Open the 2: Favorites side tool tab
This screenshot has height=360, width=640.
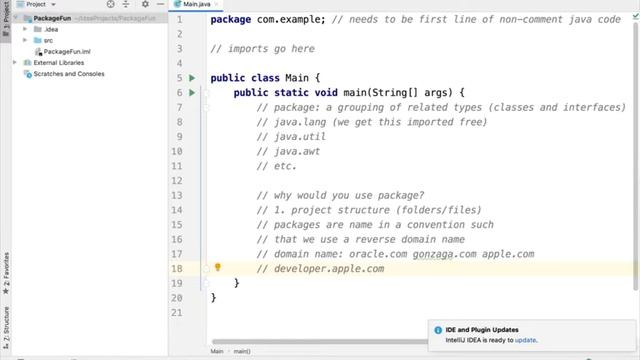click(x=6, y=273)
